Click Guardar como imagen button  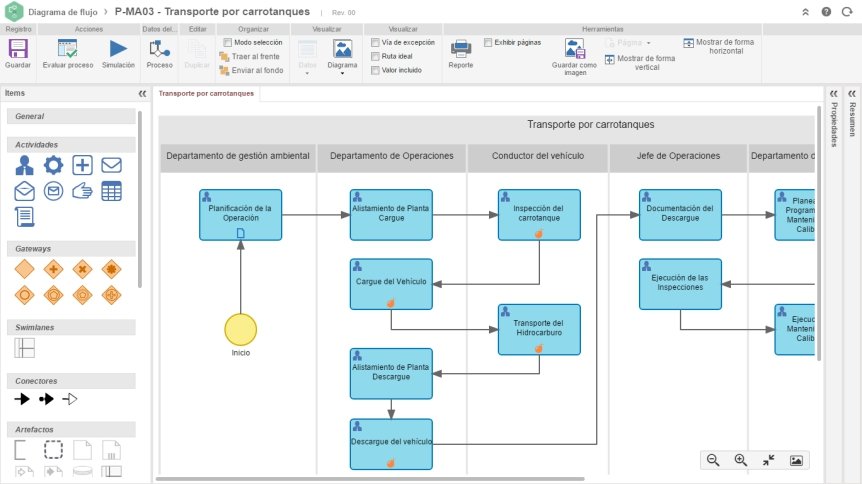click(x=574, y=57)
